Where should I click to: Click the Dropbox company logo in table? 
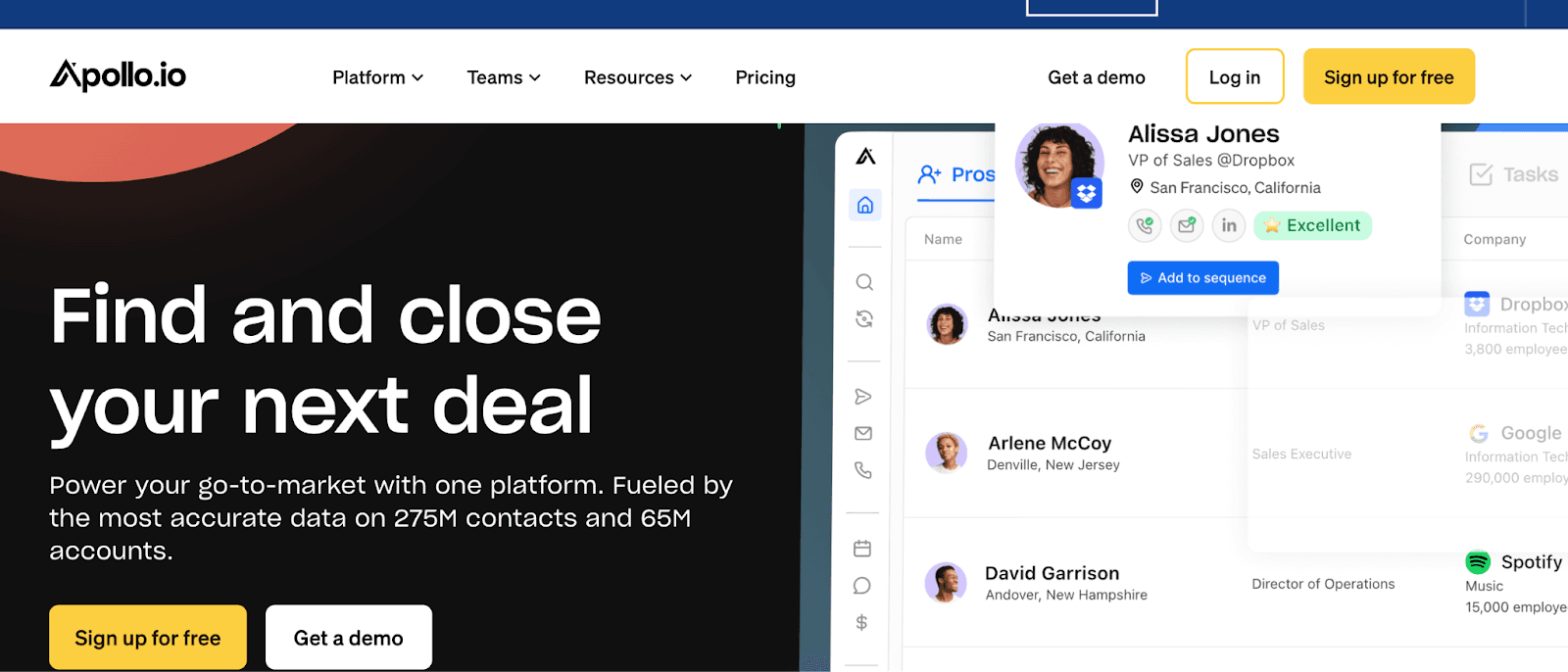point(1477,304)
